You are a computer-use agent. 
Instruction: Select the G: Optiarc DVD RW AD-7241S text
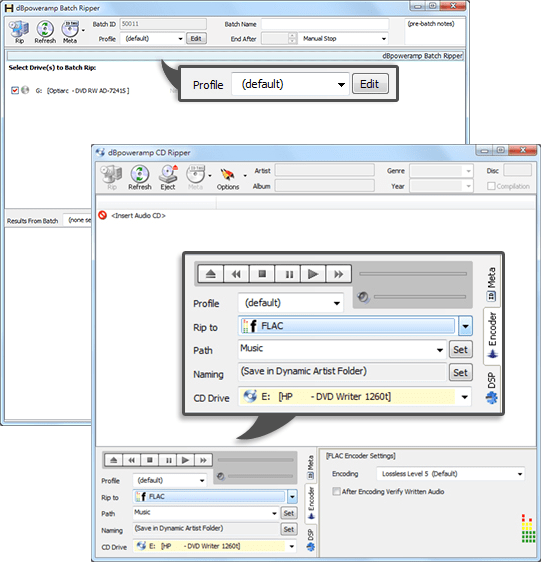(82, 91)
